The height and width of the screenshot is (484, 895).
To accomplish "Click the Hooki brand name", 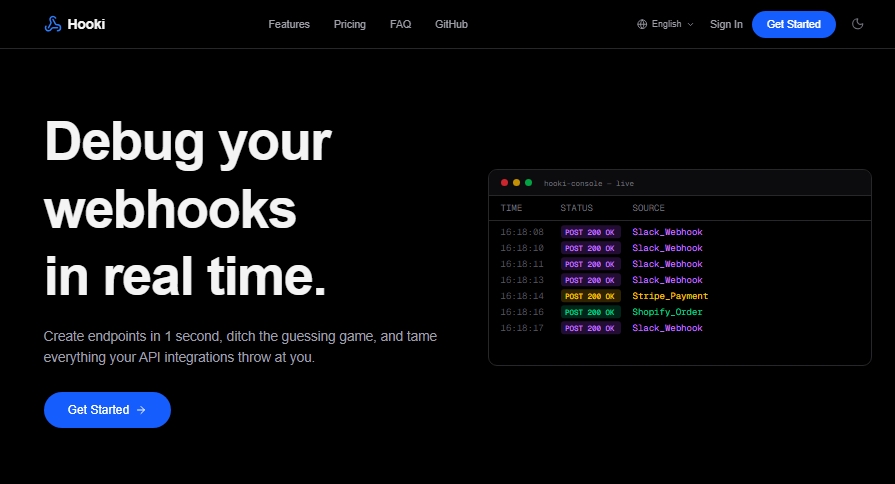I will pos(86,24).
